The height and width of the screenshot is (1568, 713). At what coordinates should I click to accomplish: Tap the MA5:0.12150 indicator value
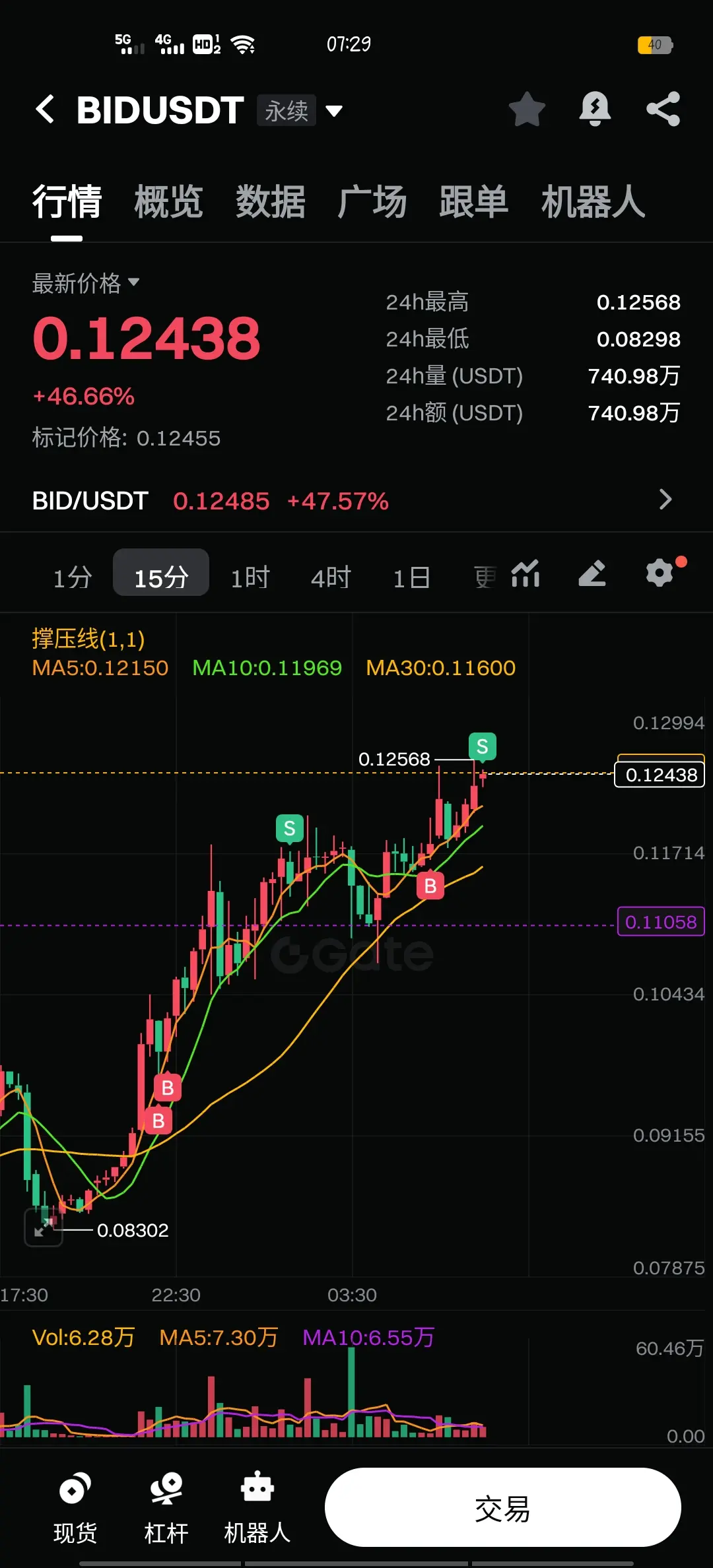(100, 668)
